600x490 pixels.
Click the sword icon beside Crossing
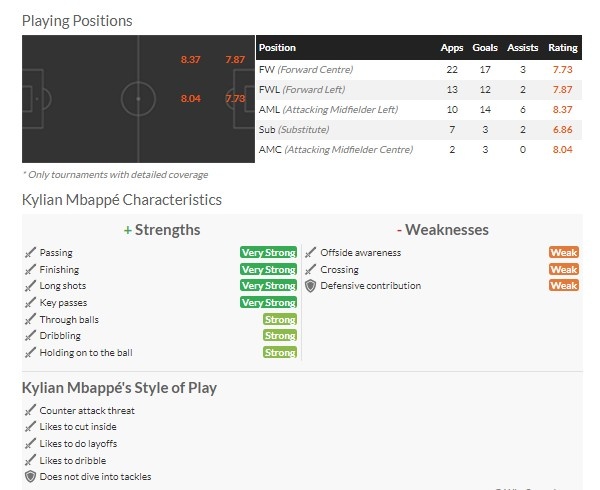[311, 270]
